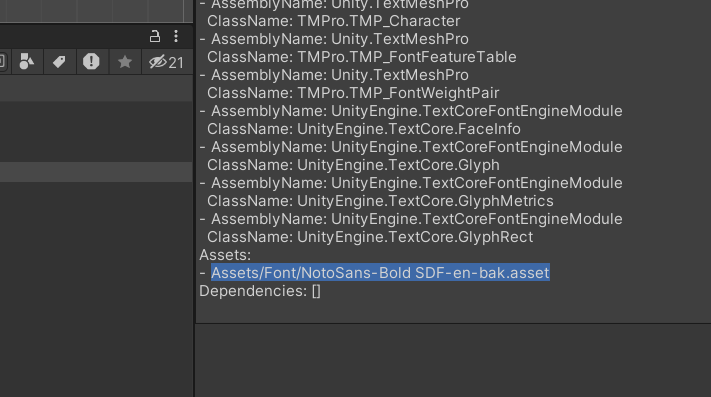The height and width of the screenshot is (397, 711).
Task: Open the panel's three-dot options menu
Action: 176,36
